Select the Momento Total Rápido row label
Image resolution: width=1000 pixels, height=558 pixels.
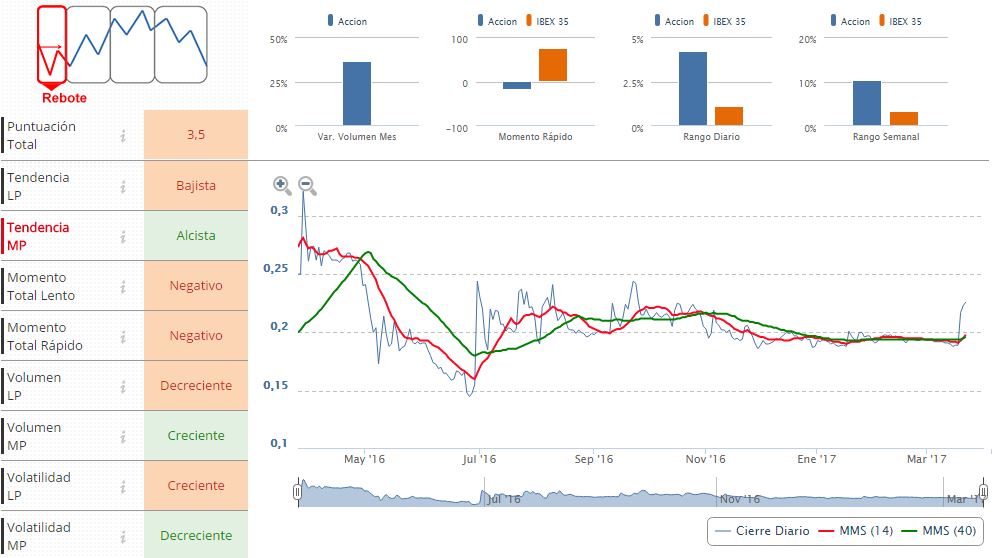coord(45,336)
